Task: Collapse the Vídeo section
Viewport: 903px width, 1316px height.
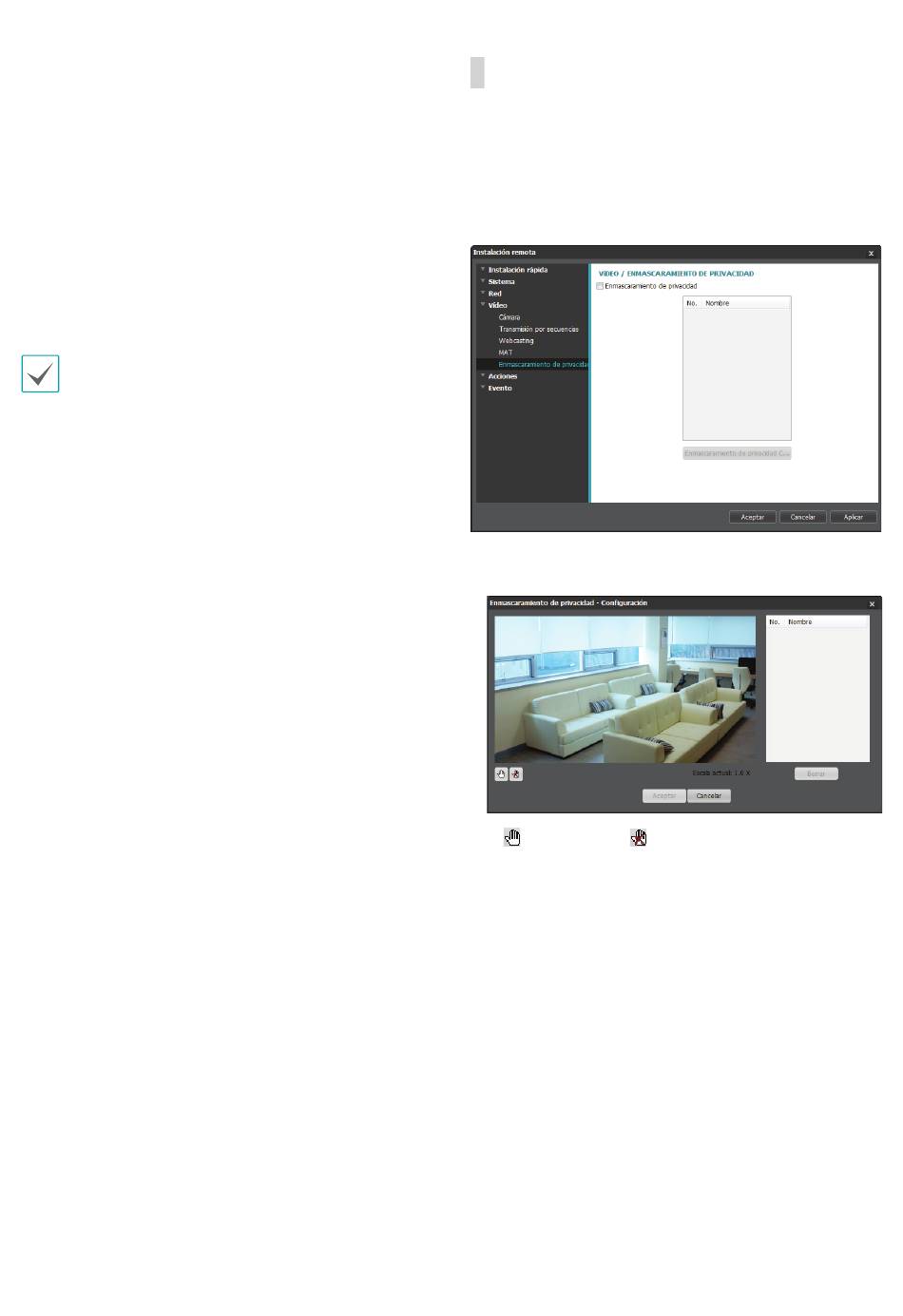Action: pyautogui.click(x=483, y=305)
